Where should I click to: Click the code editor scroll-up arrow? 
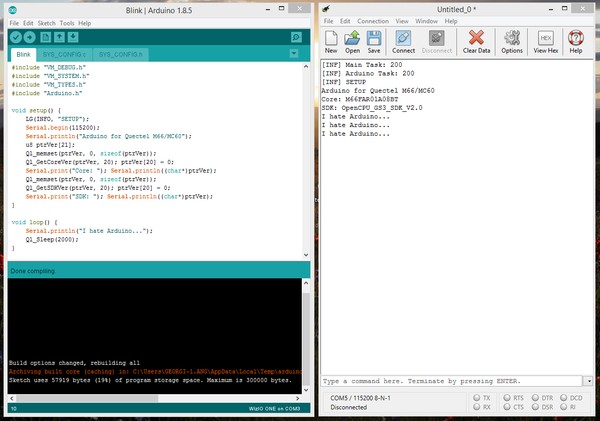click(x=306, y=67)
